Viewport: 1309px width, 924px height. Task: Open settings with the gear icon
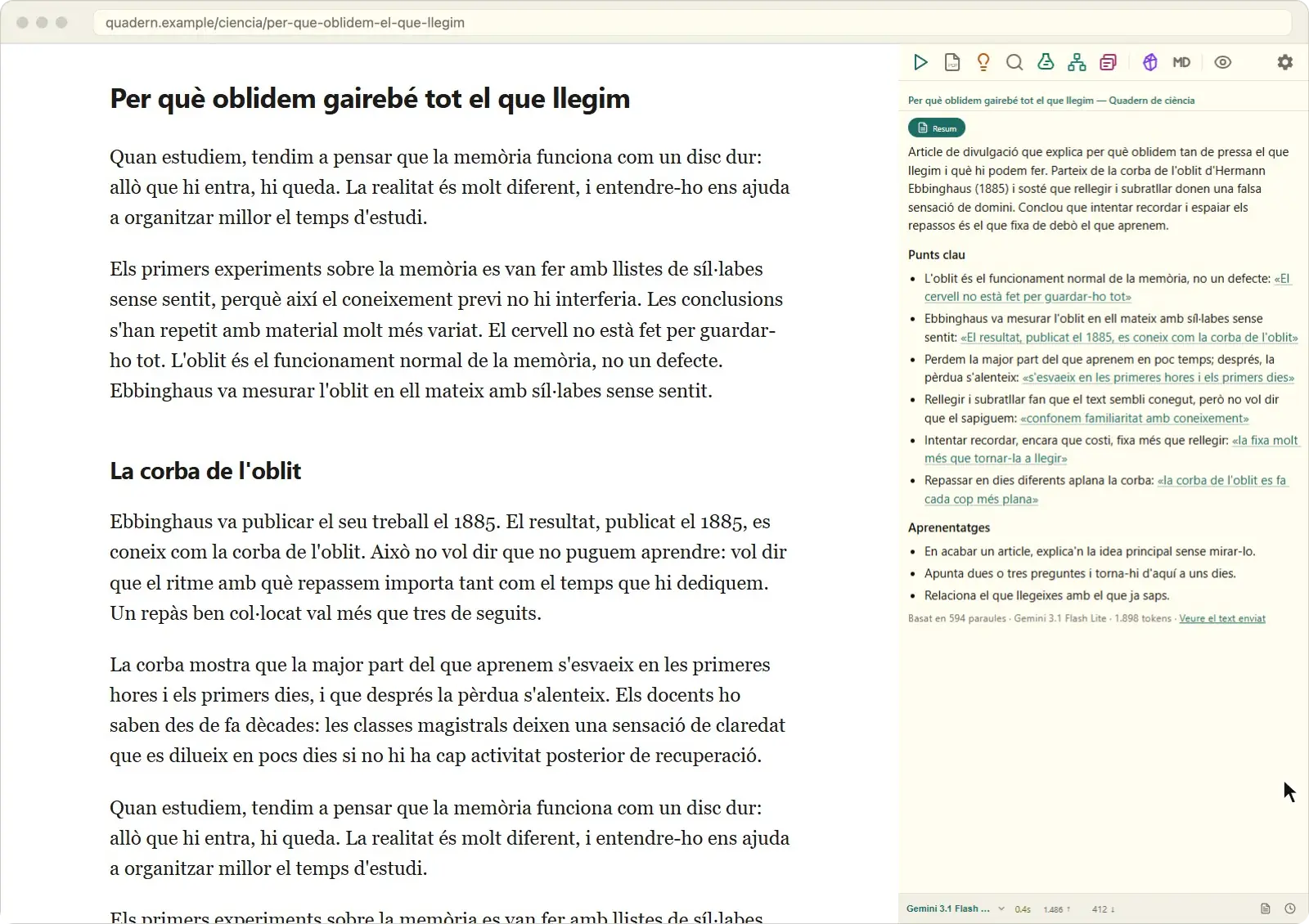point(1285,62)
